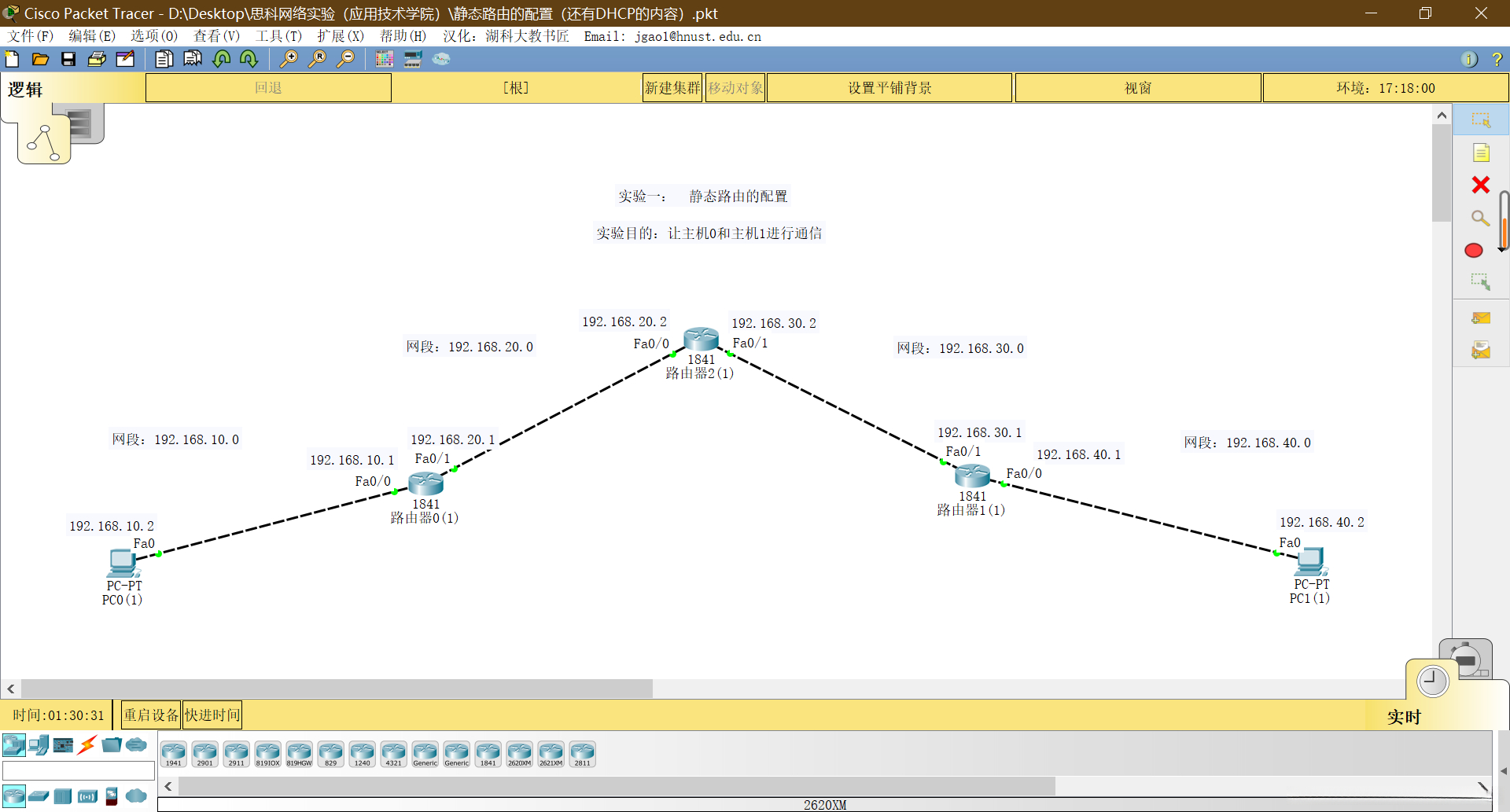Screen dimensions: 1510x812
Task: Click router 路由器1(1) on the canvas
Action: (972, 476)
